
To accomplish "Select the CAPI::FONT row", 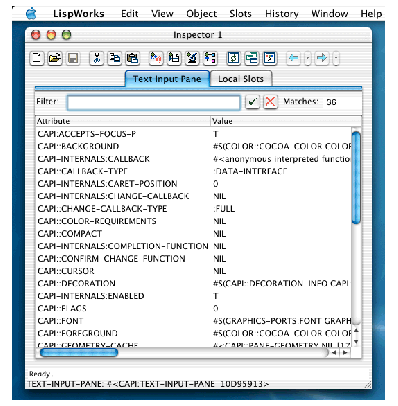I will 194,321.
